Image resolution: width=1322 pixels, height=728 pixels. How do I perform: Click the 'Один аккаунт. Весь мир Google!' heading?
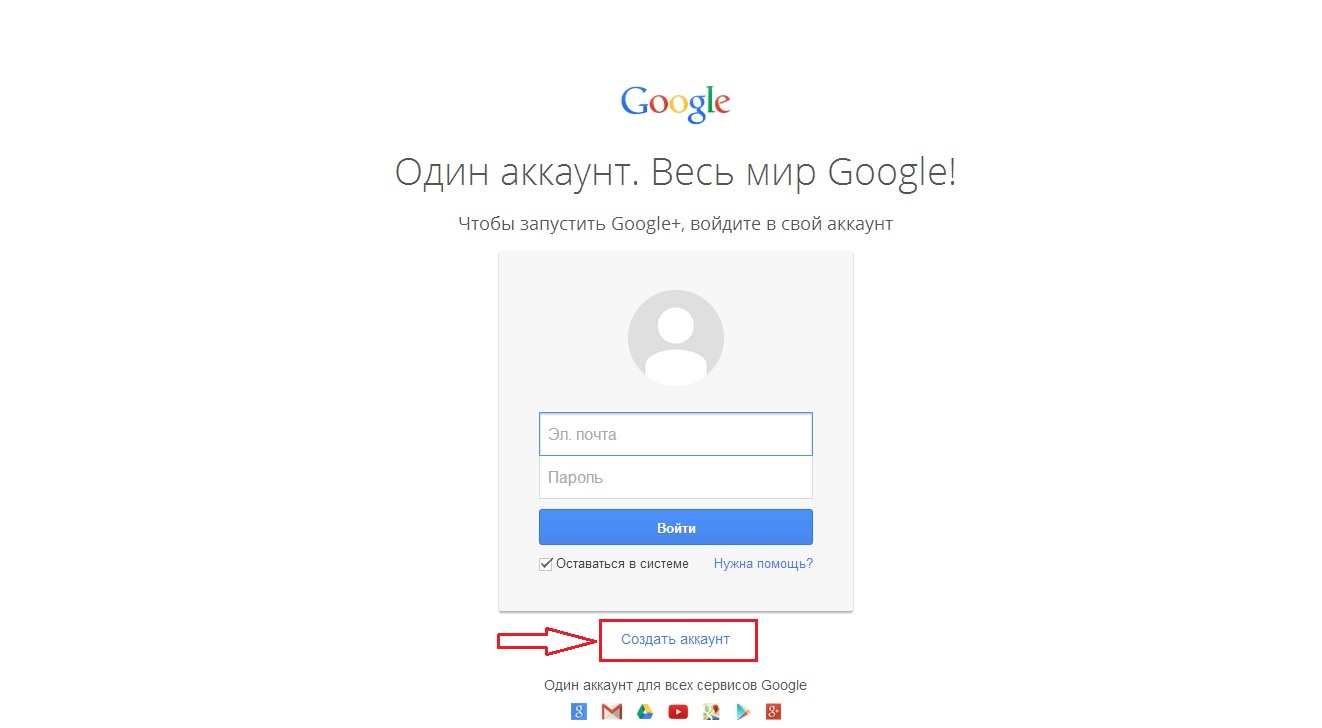676,173
